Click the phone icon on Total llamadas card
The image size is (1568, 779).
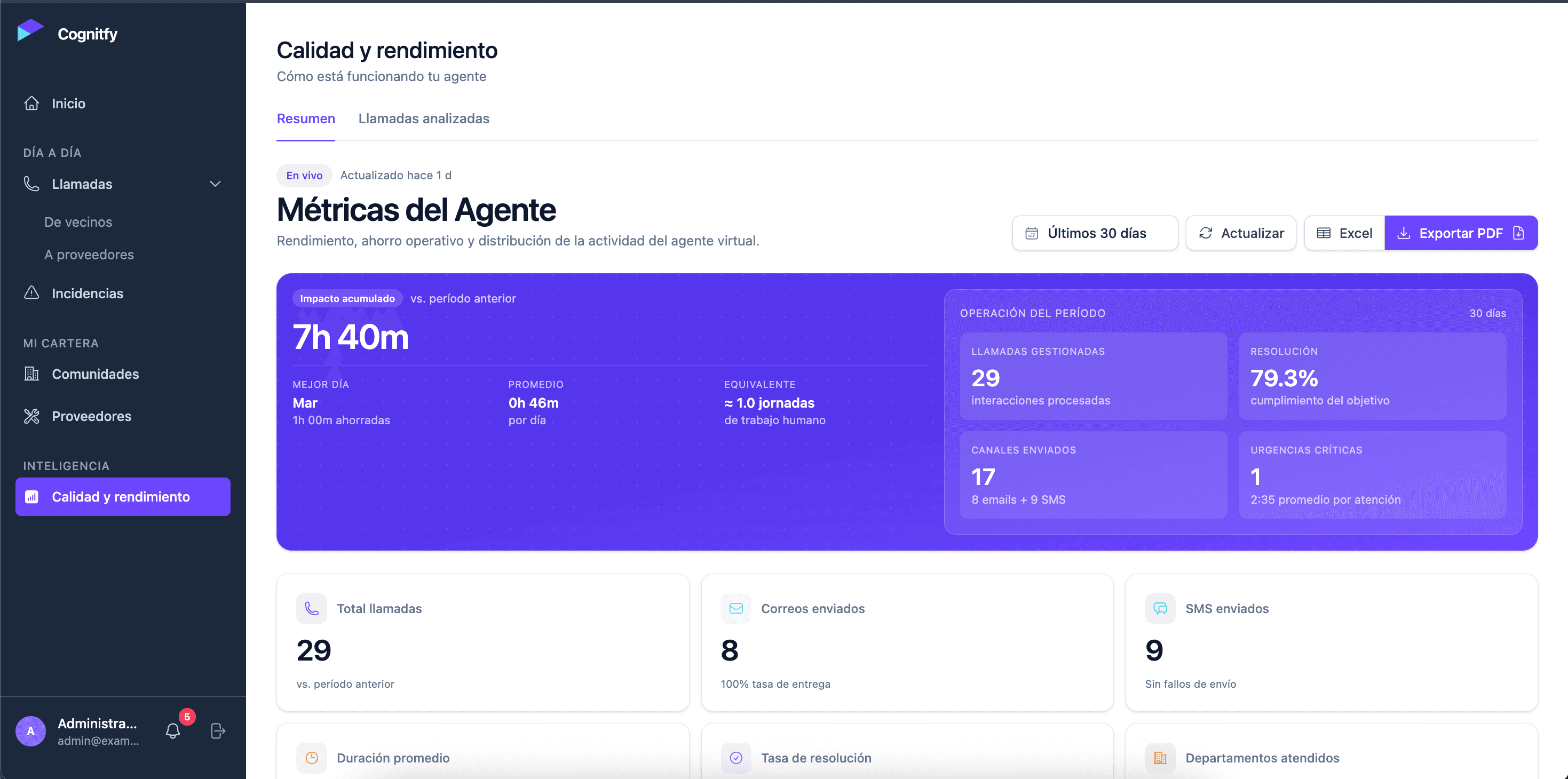coord(312,609)
